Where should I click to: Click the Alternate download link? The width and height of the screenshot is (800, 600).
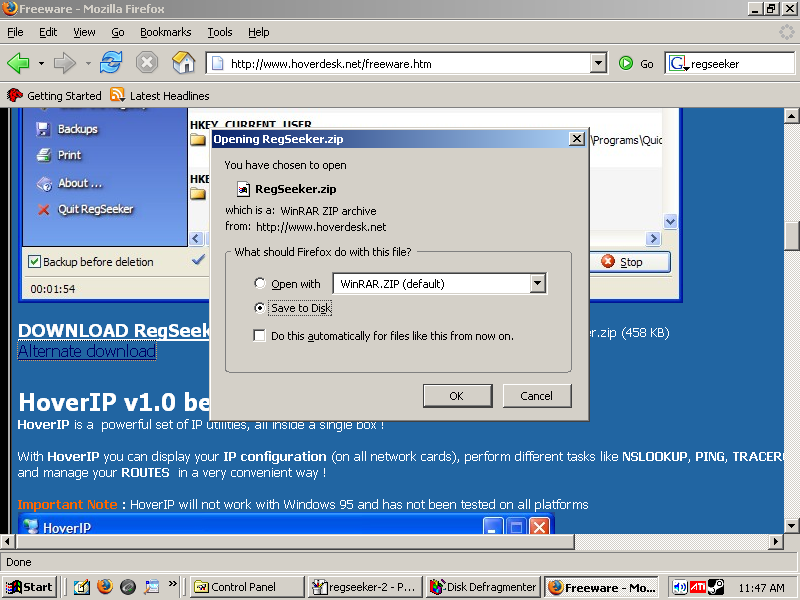point(87,351)
